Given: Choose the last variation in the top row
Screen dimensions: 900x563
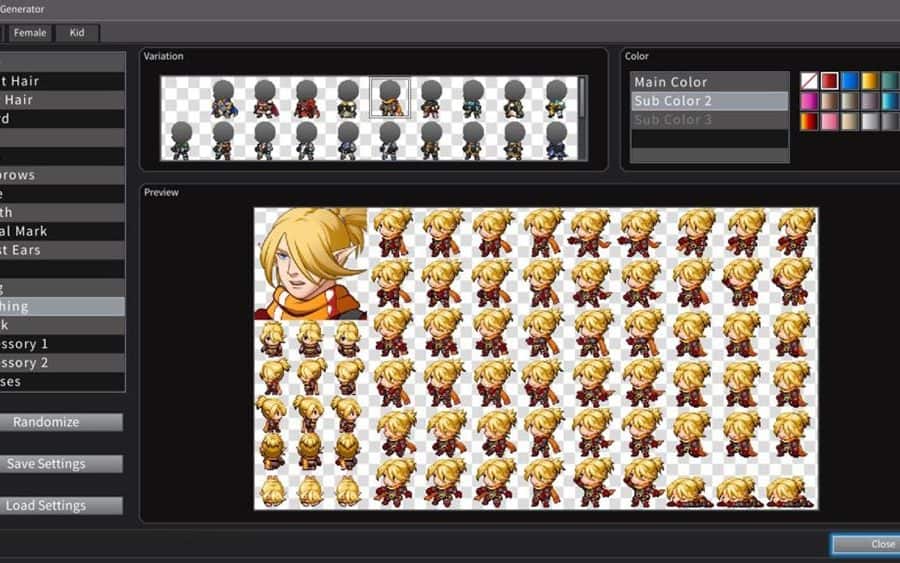Looking at the screenshot, I should tap(556, 98).
